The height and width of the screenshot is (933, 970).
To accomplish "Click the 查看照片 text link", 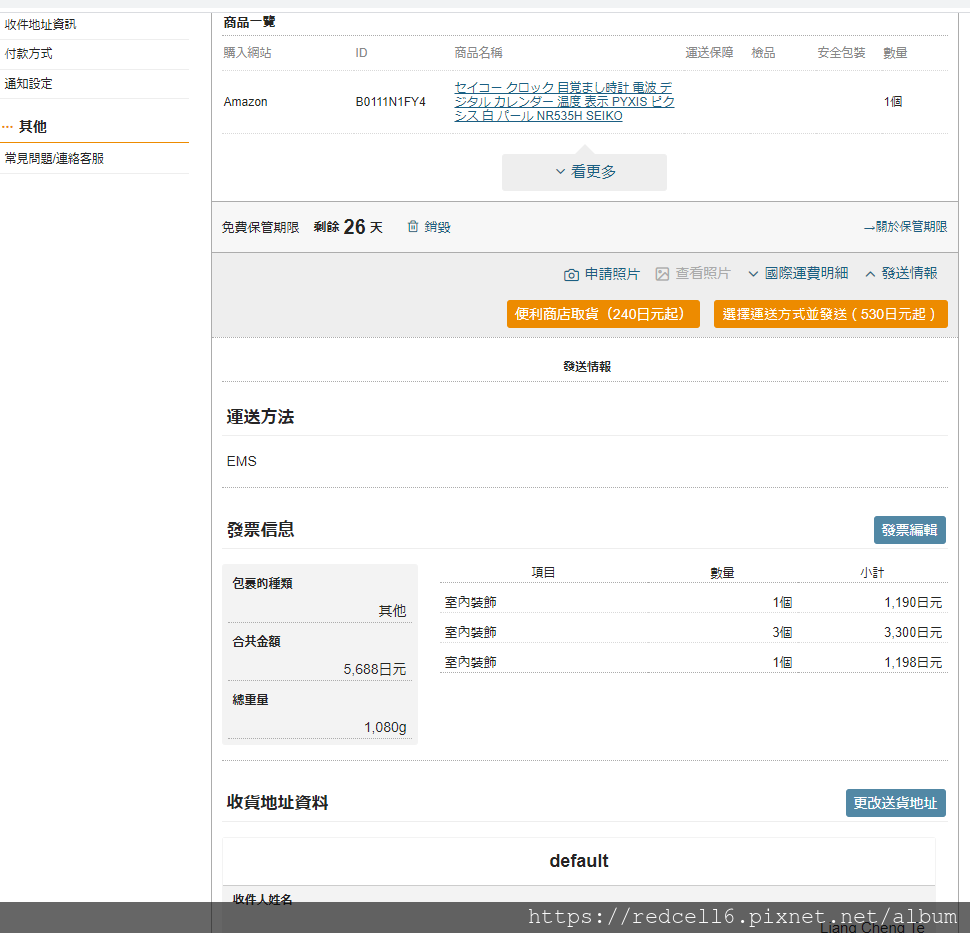I will (703, 273).
